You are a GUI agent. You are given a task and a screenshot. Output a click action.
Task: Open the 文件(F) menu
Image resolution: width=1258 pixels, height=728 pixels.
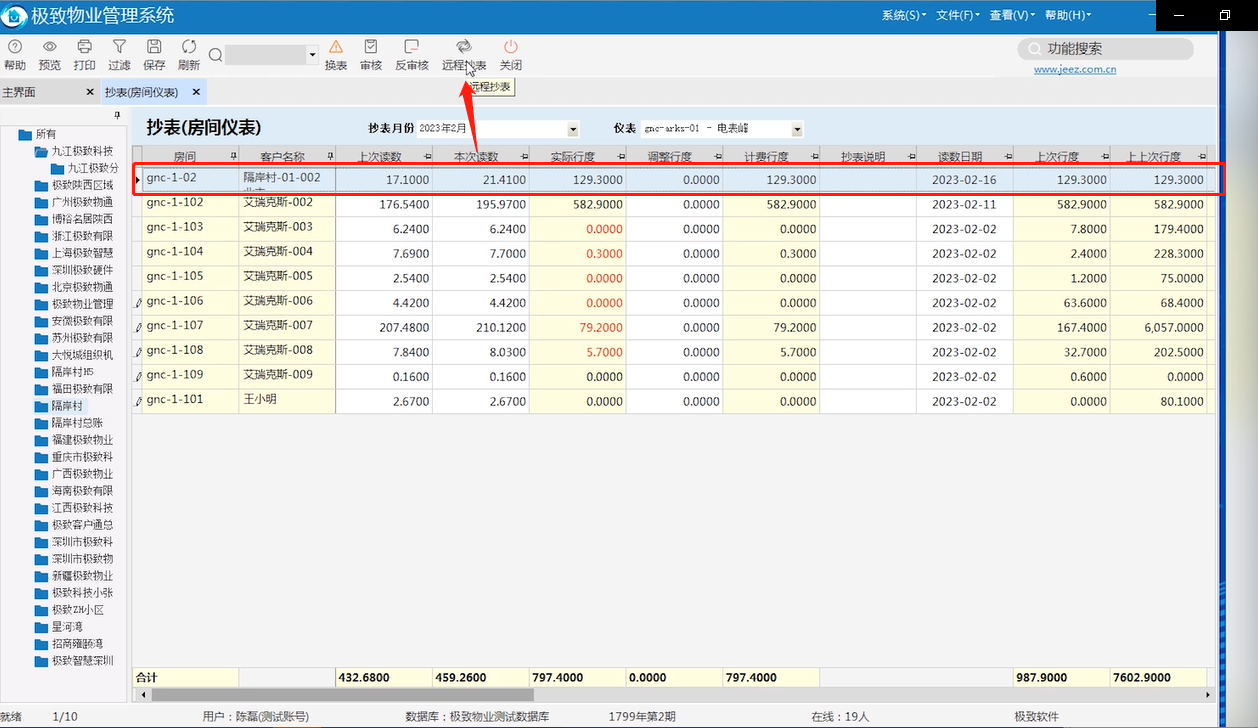point(958,15)
